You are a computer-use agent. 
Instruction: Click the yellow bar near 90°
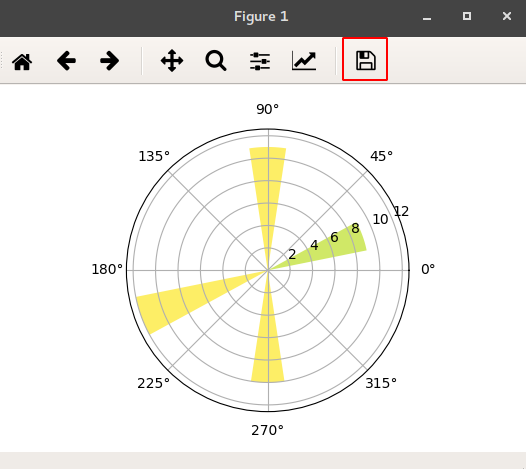268,188
